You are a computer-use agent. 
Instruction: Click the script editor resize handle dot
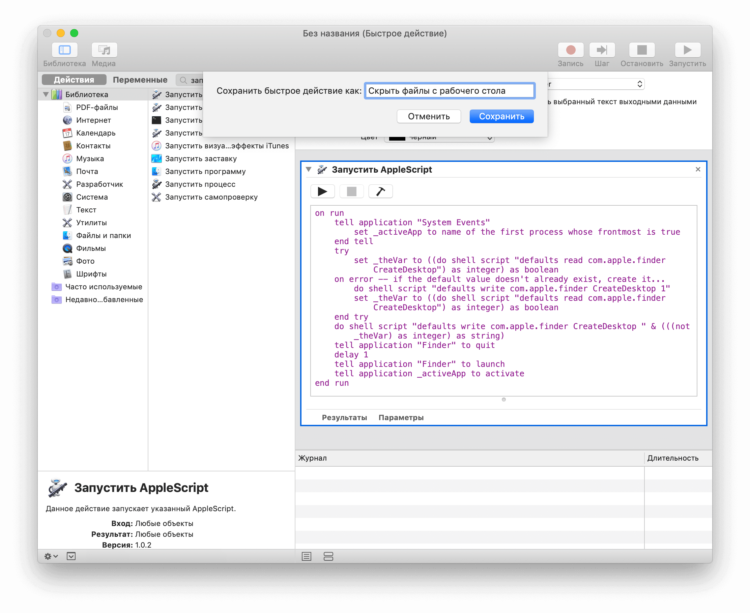click(x=503, y=400)
